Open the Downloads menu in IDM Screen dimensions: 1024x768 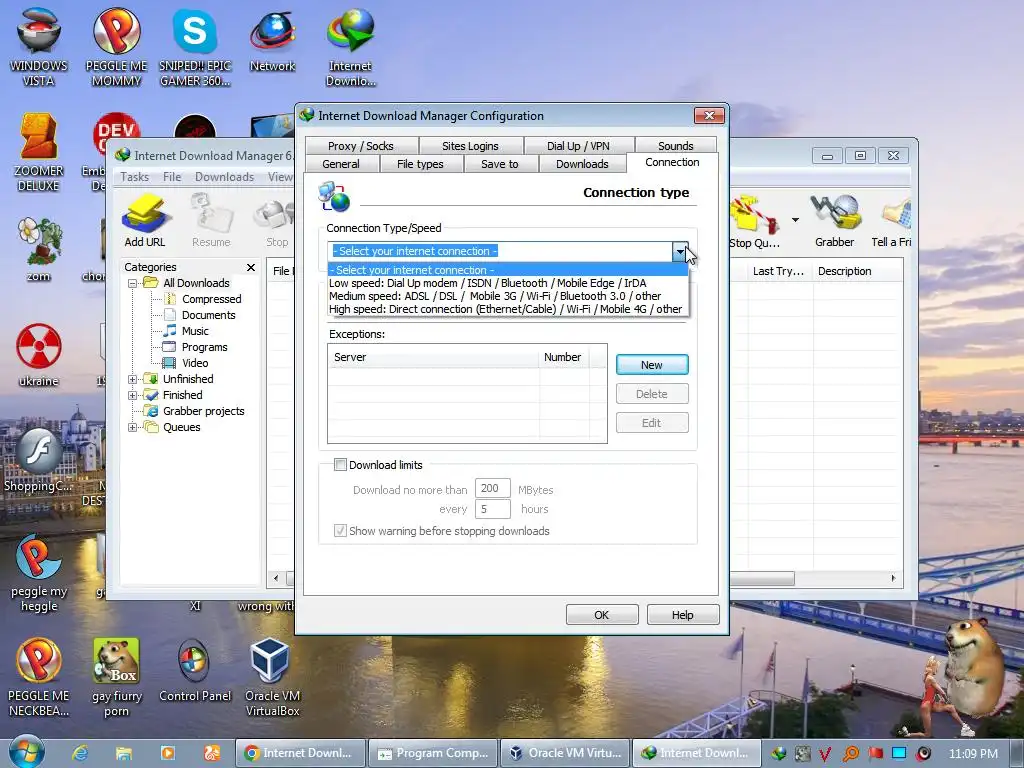224,177
